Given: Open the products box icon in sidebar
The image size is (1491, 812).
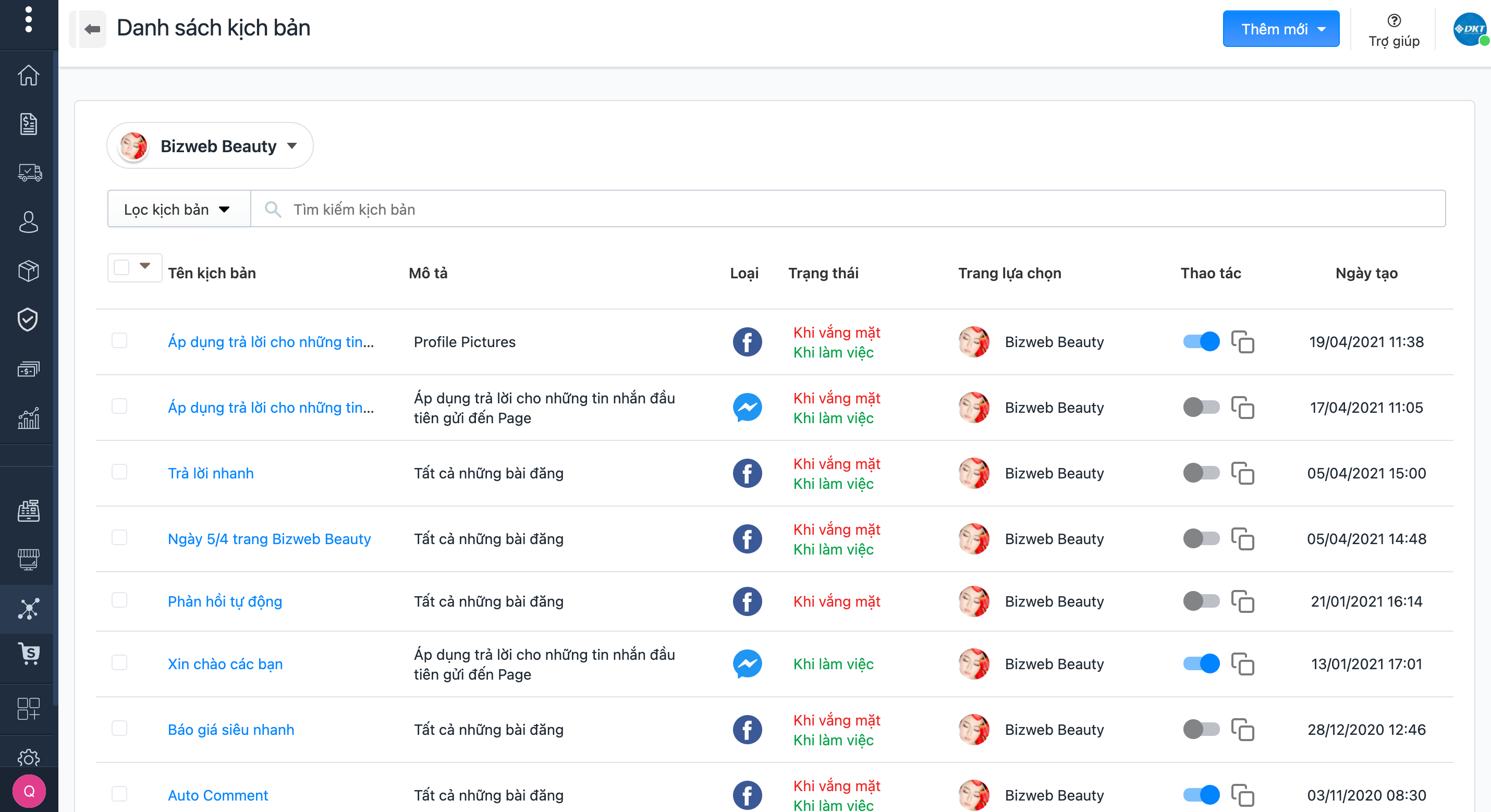Looking at the screenshot, I should [28, 270].
